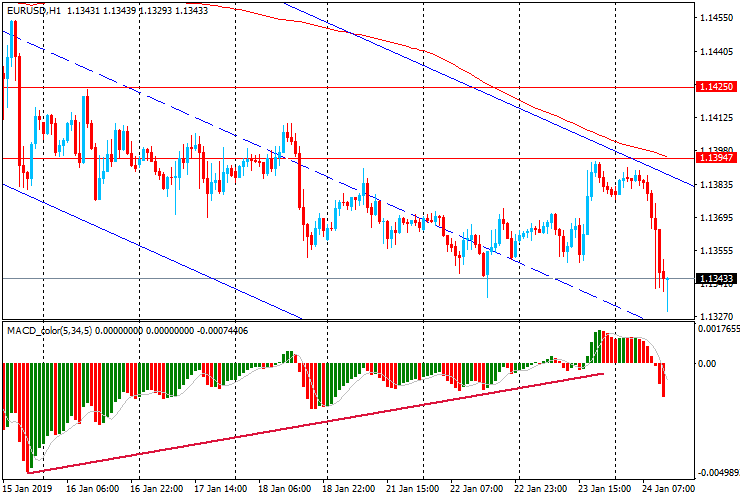Click the MACD scale value -0.004989
740x500 pixels.
[x=718, y=473]
